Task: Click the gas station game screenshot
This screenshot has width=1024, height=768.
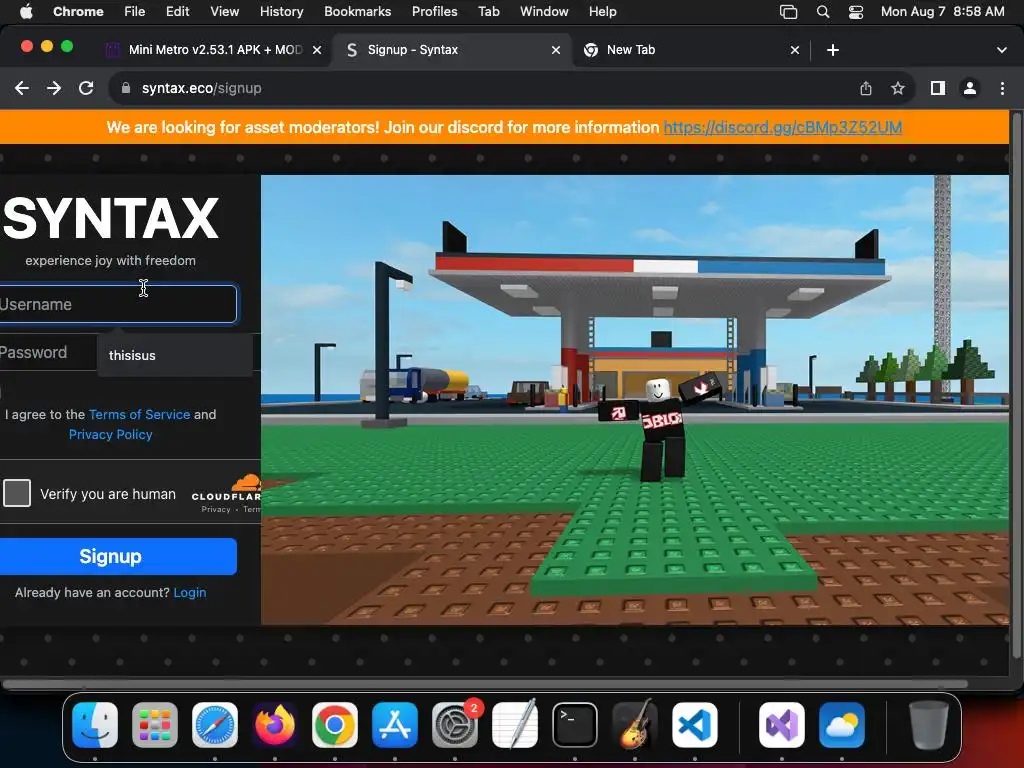Action: pos(635,400)
